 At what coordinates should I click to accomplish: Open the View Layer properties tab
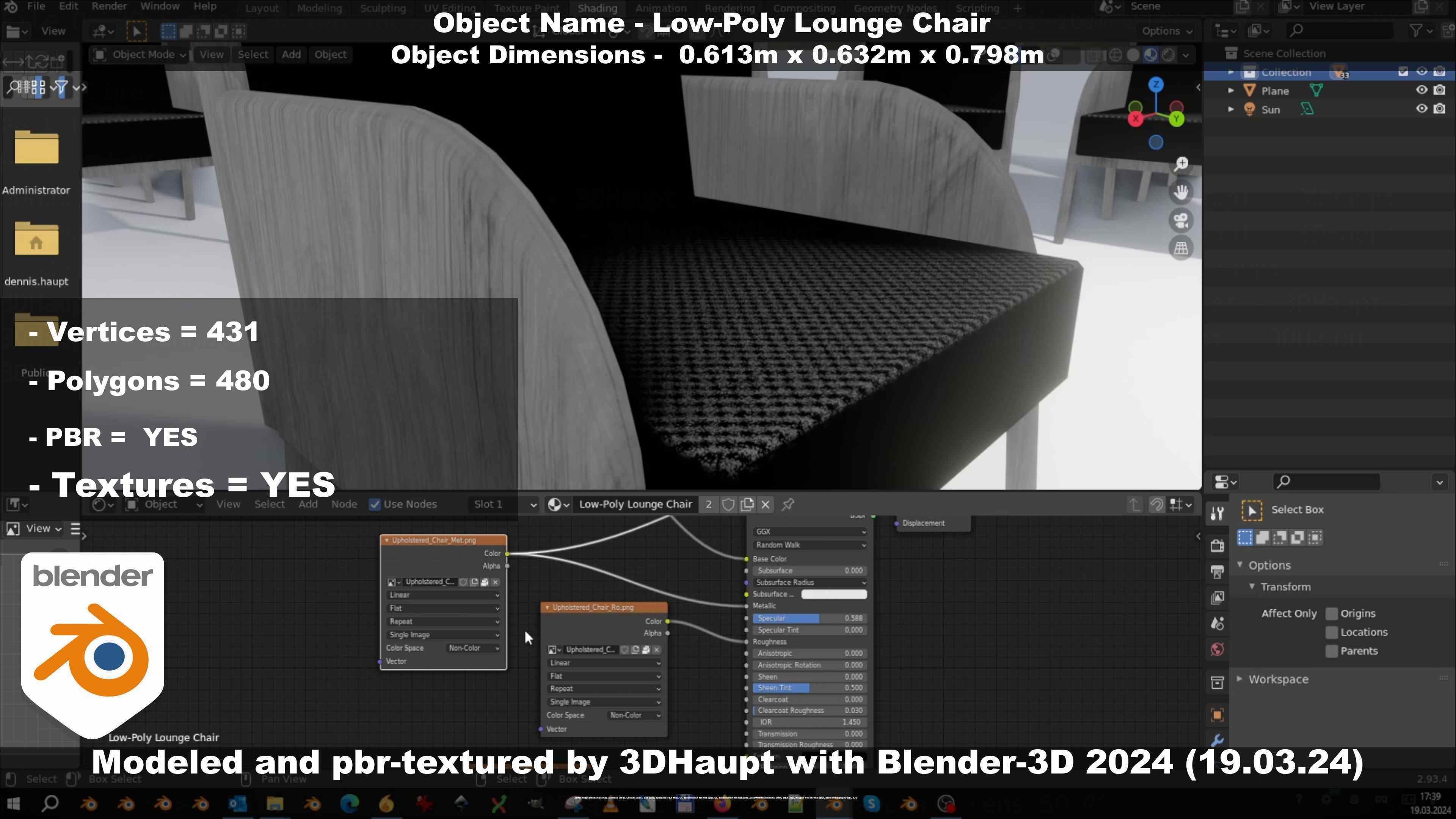(1218, 598)
